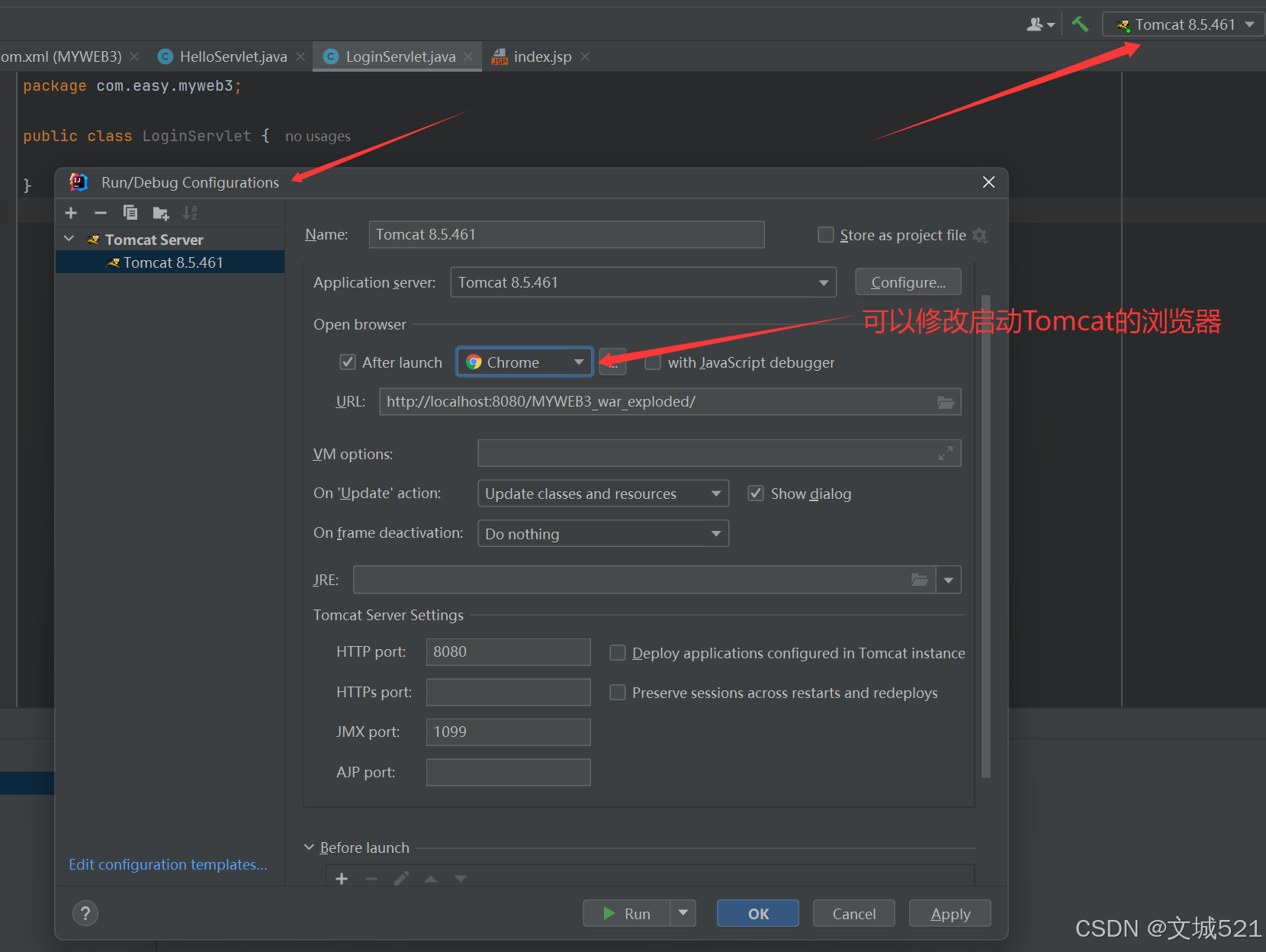Open the Run button dropdown arrow
Image resolution: width=1266 pixels, height=952 pixels.
pyautogui.click(x=683, y=913)
